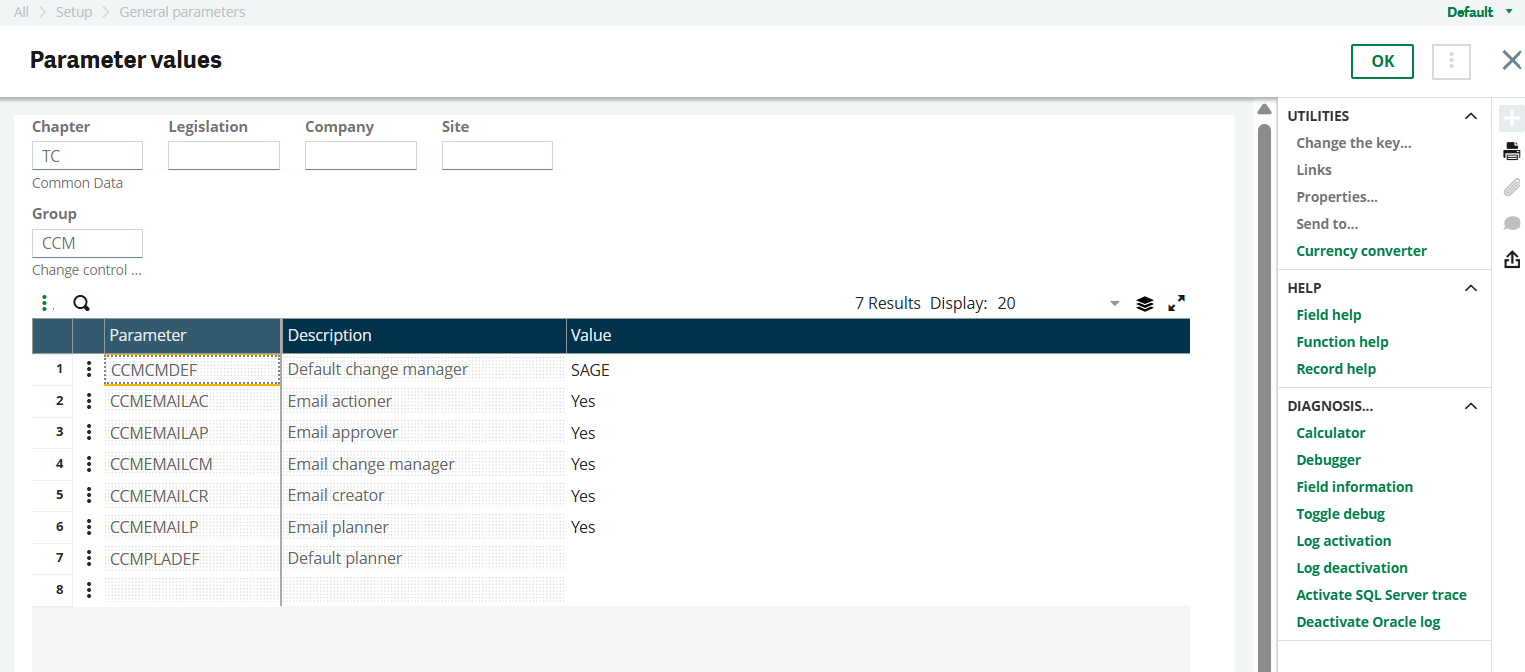Viewport: 1525px width, 672px height.
Task: Close the Parameter values window
Action: 1511,61
